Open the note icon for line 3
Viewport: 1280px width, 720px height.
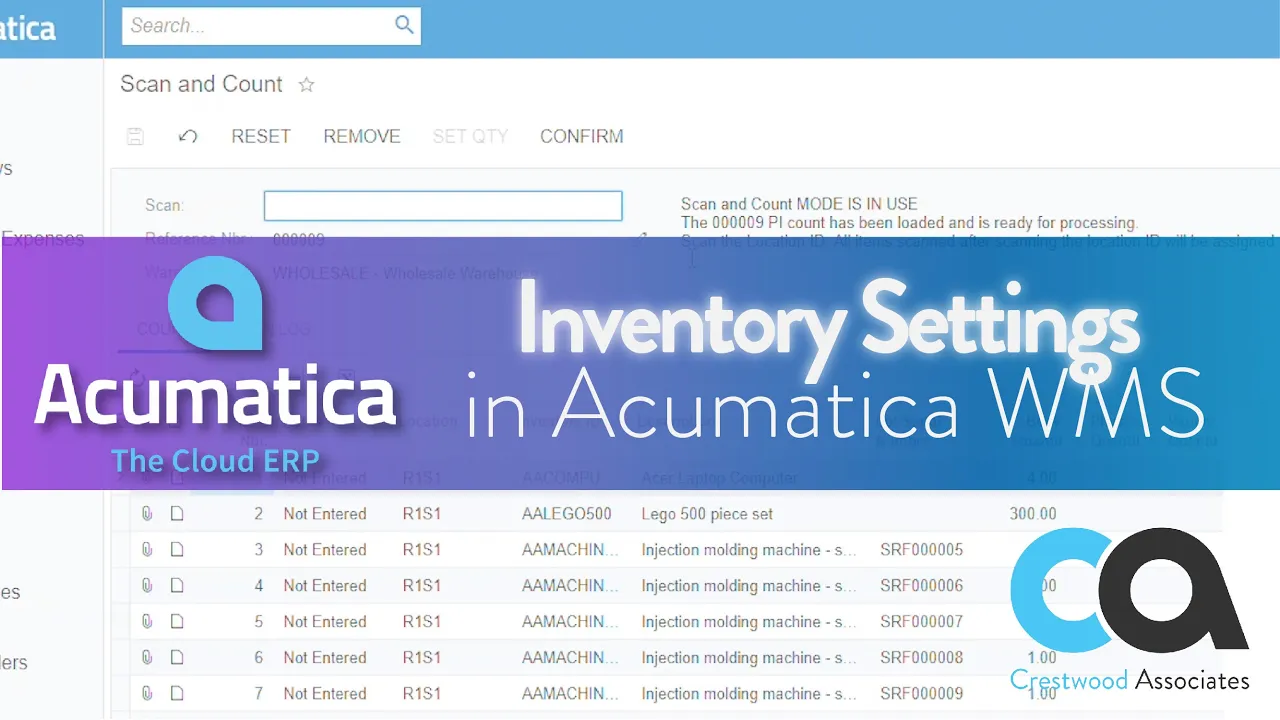[177, 550]
